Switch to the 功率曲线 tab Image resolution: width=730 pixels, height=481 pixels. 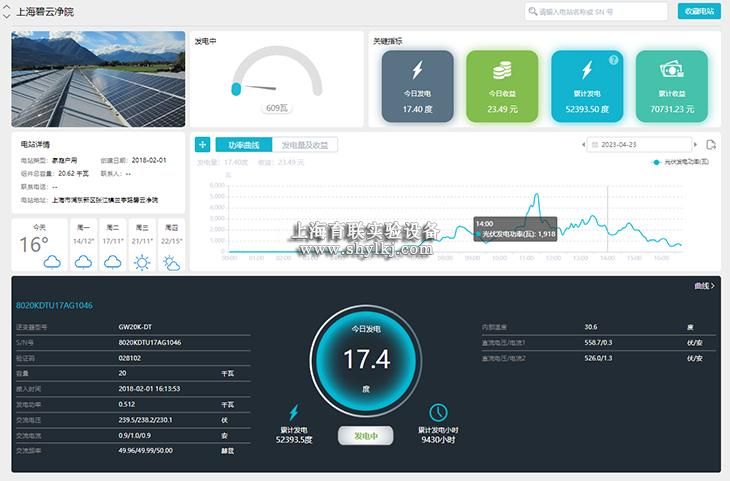click(x=243, y=145)
